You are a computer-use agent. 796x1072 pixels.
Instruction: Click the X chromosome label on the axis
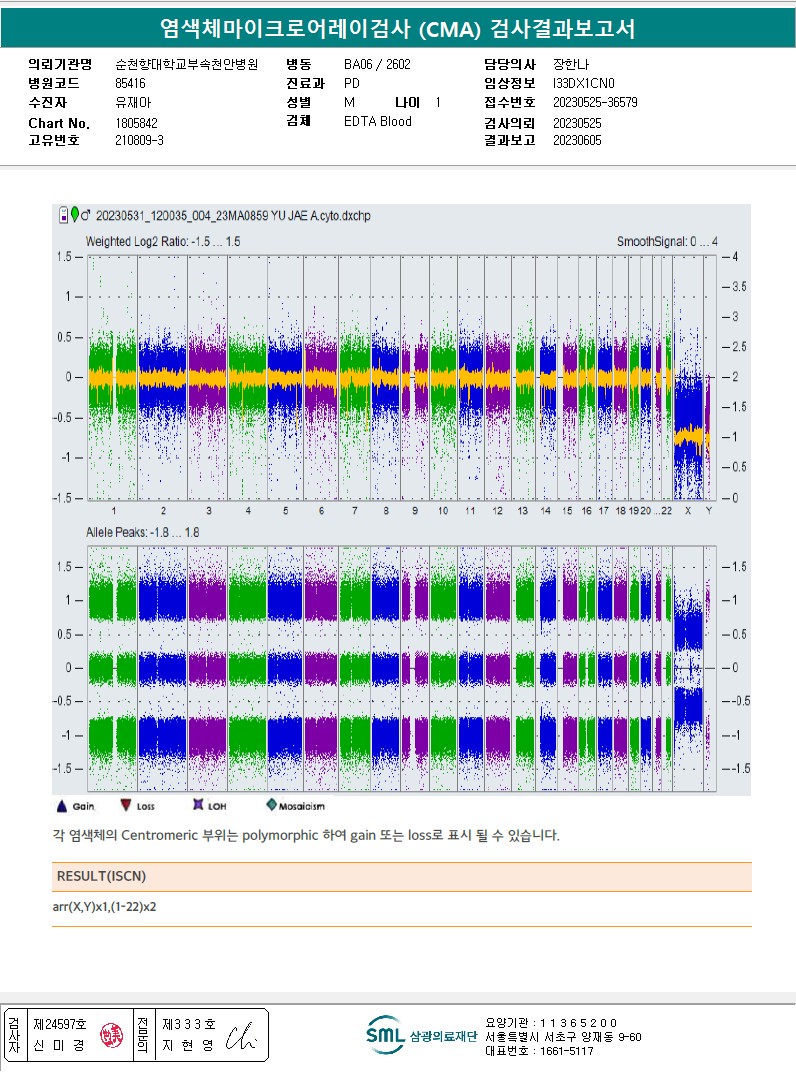coord(688,511)
